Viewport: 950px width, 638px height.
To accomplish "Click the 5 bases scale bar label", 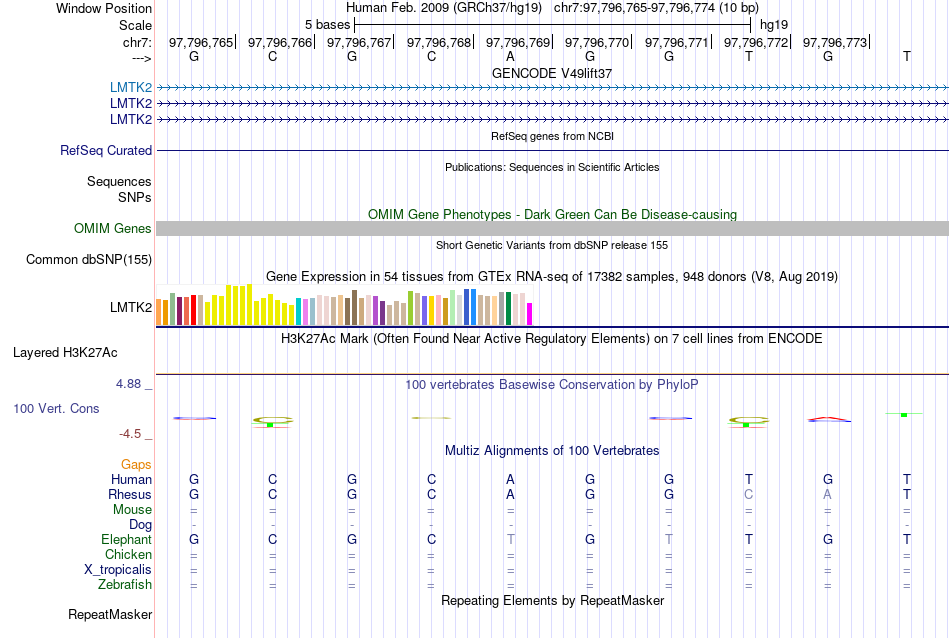I will point(327,25).
